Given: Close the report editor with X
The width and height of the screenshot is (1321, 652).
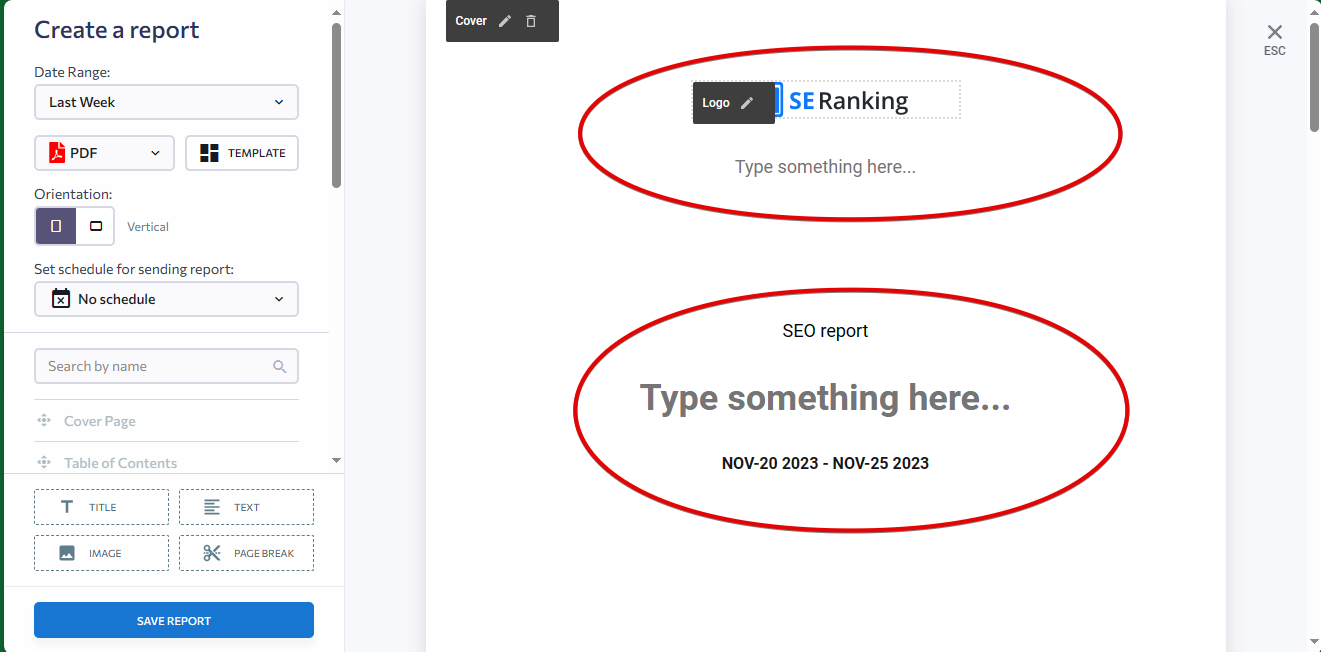Looking at the screenshot, I should pyautogui.click(x=1274, y=33).
